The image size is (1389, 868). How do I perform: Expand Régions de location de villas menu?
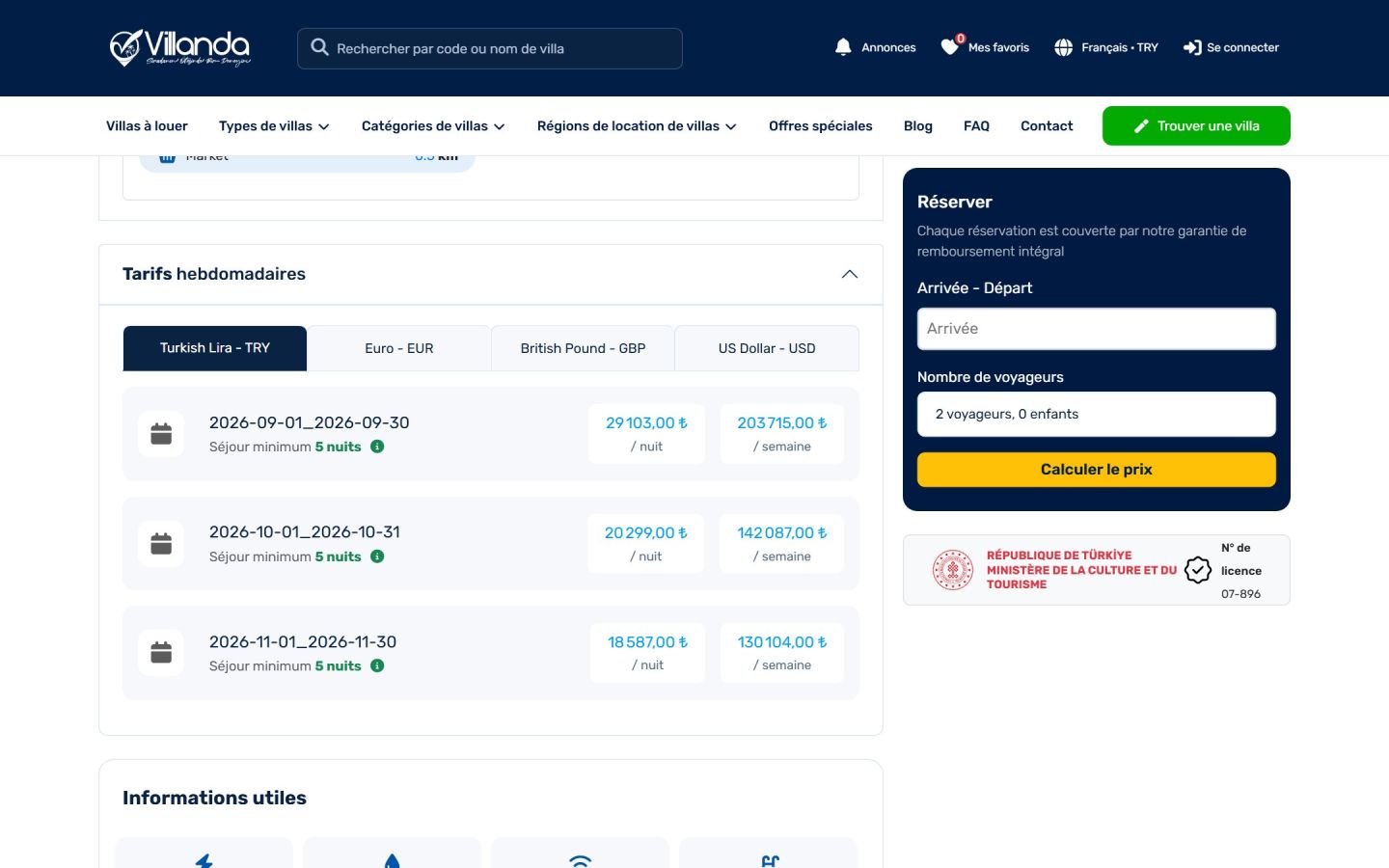[x=637, y=126]
